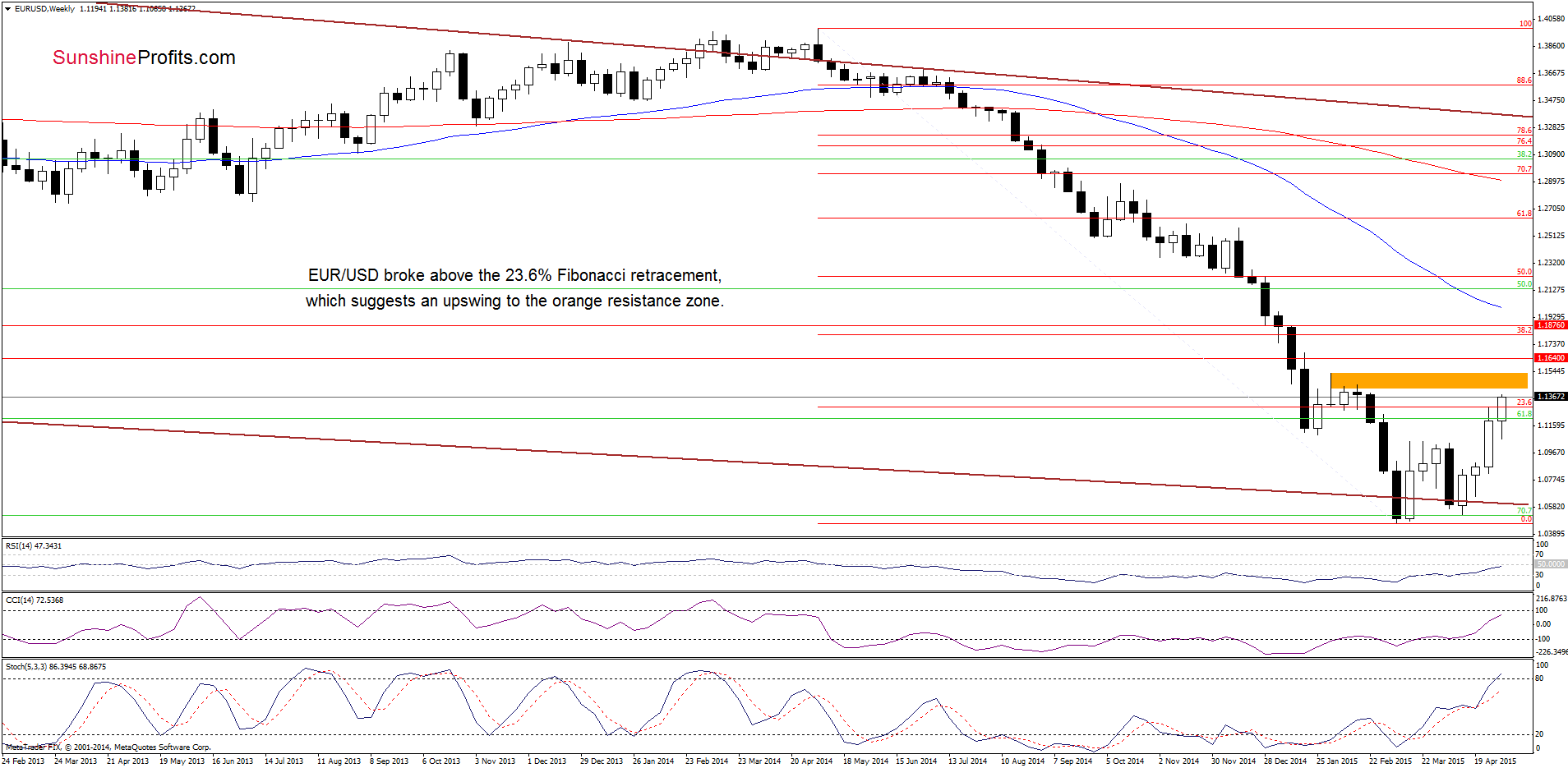Click the 13 Jul 2014 date label
This screenshot has width=1568, height=768.
[x=967, y=761]
